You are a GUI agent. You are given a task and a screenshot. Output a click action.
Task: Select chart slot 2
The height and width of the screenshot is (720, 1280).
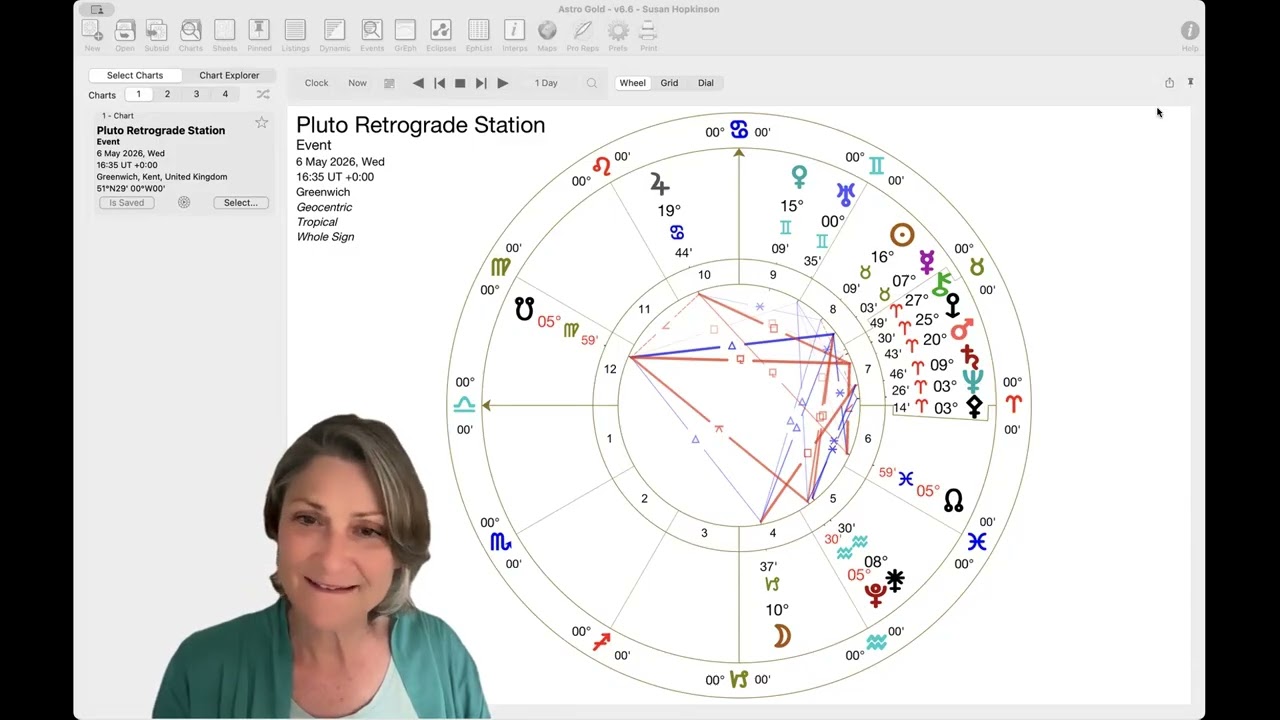point(167,94)
